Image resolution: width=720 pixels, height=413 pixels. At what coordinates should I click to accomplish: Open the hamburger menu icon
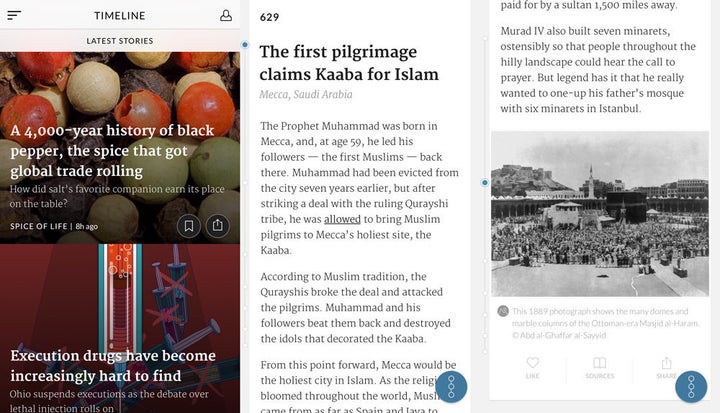(14, 15)
